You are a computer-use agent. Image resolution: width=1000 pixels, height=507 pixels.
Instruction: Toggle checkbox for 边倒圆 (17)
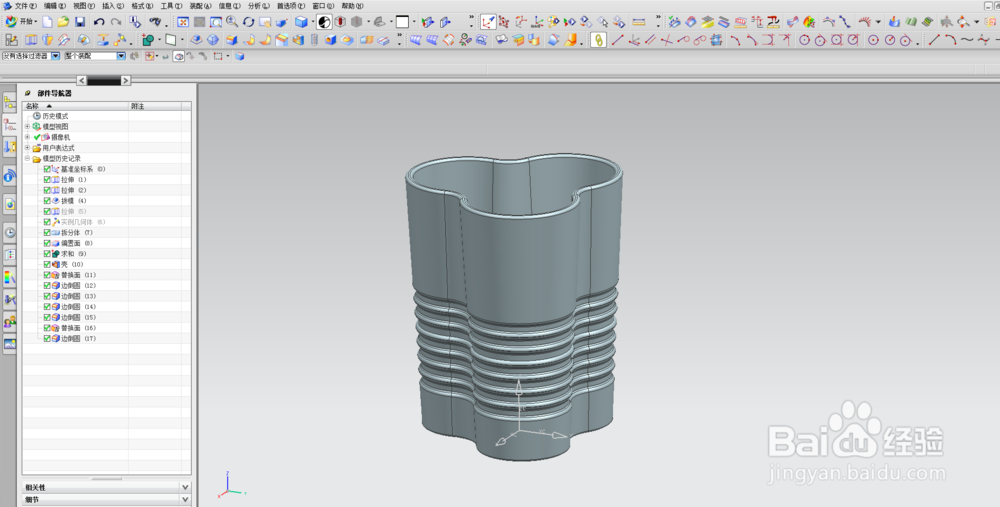[47, 339]
